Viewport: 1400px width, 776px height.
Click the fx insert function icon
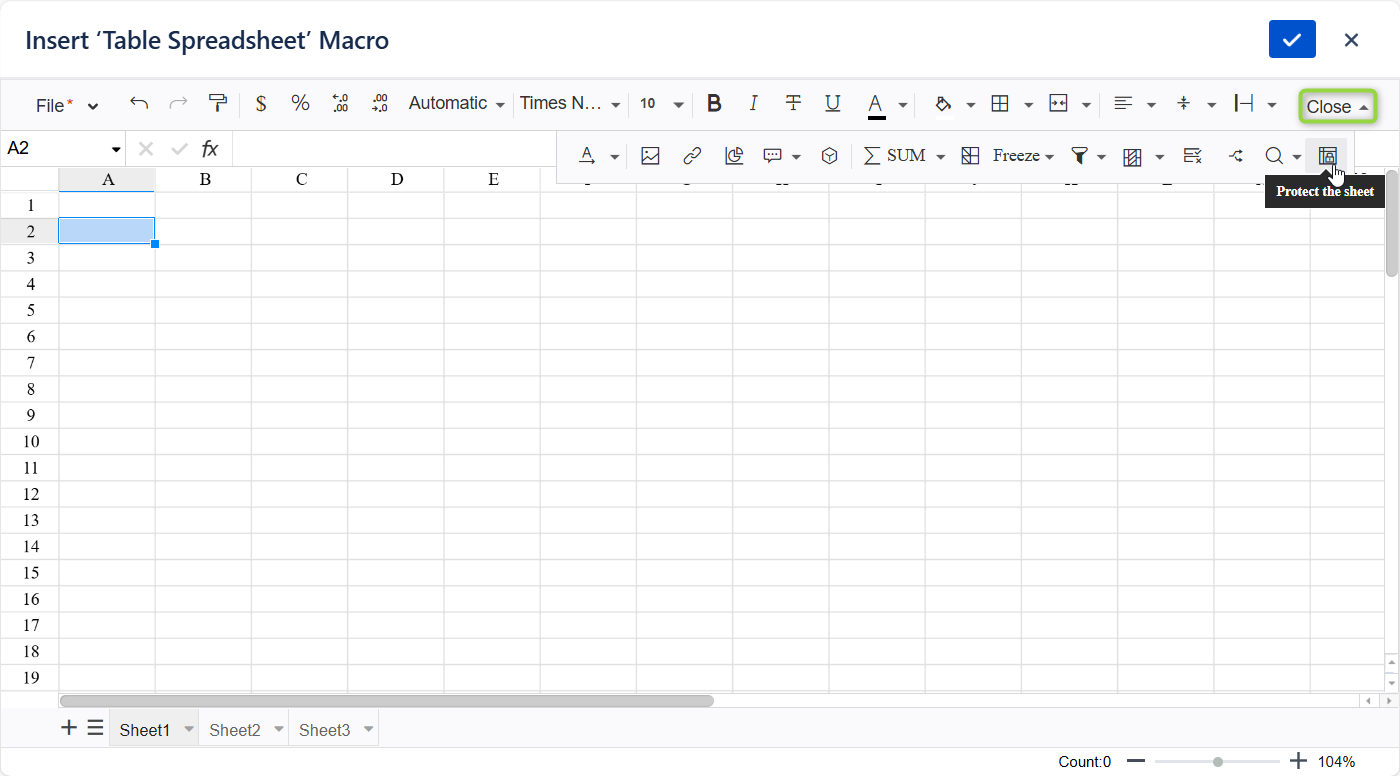pyautogui.click(x=210, y=149)
